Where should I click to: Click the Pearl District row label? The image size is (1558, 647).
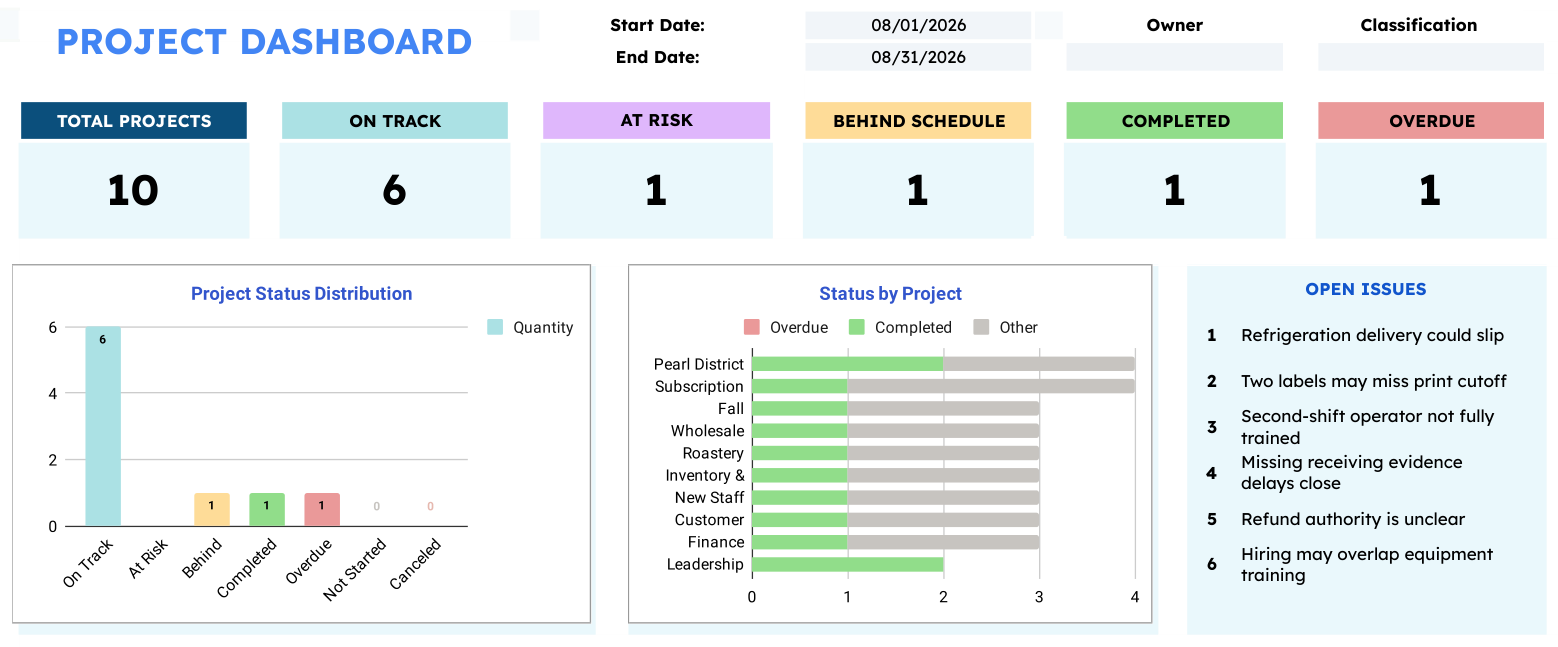(699, 364)
